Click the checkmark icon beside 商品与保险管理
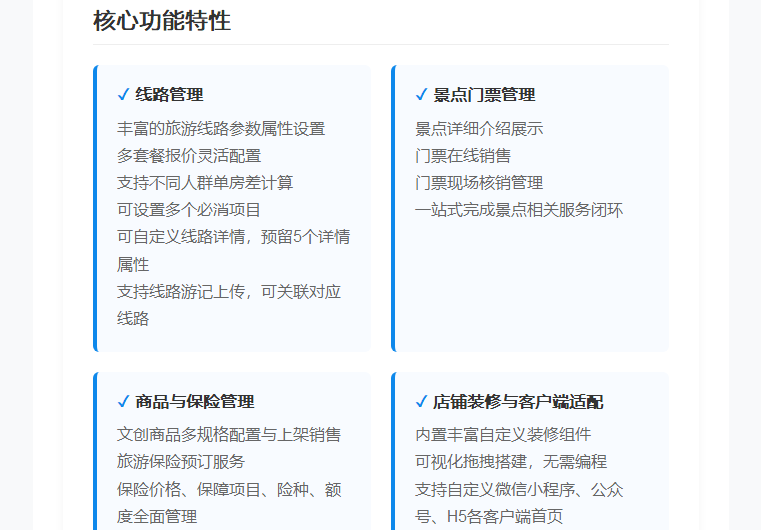 point(123,401)
